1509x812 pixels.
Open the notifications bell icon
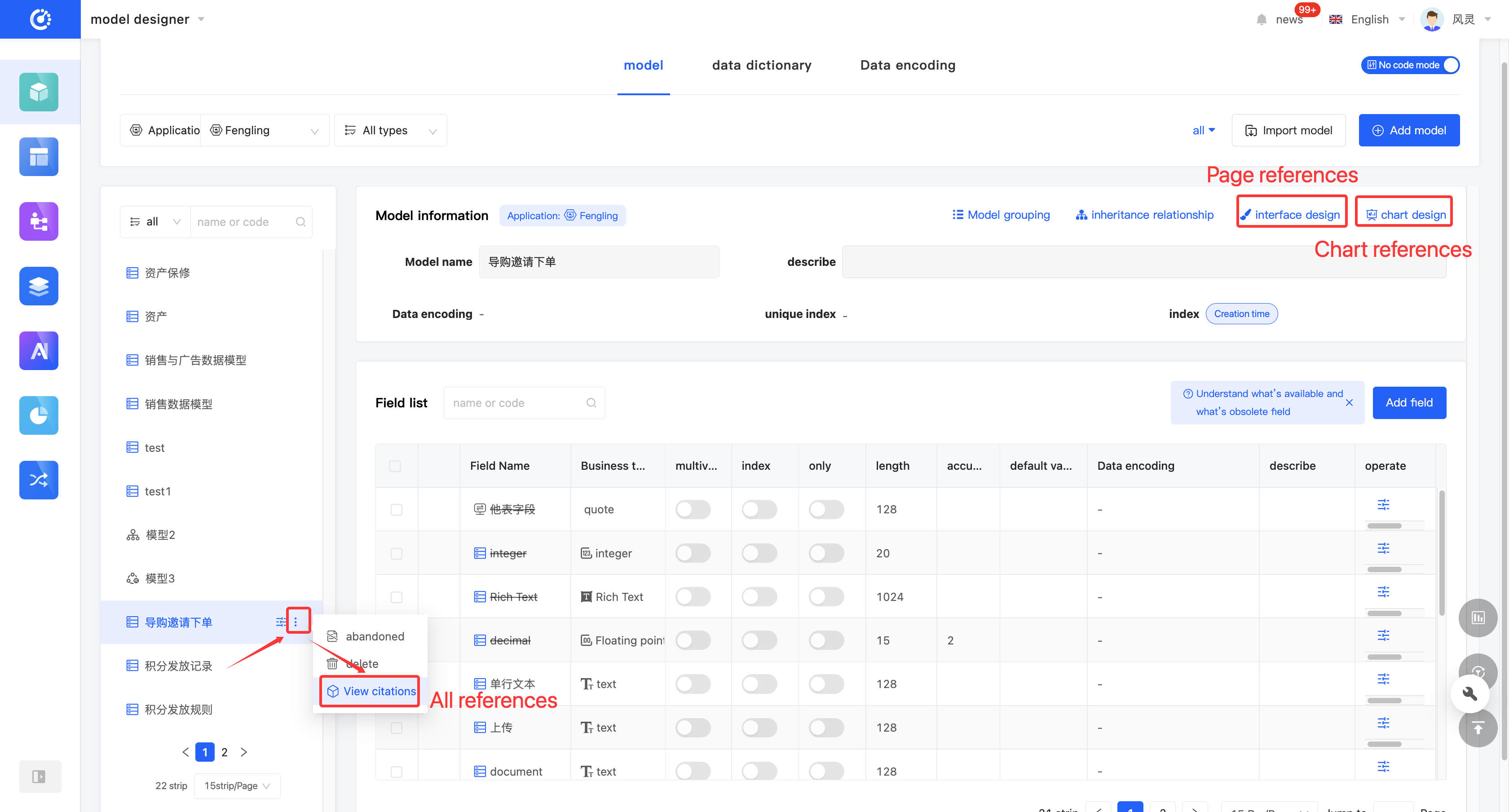point(1261,19)
